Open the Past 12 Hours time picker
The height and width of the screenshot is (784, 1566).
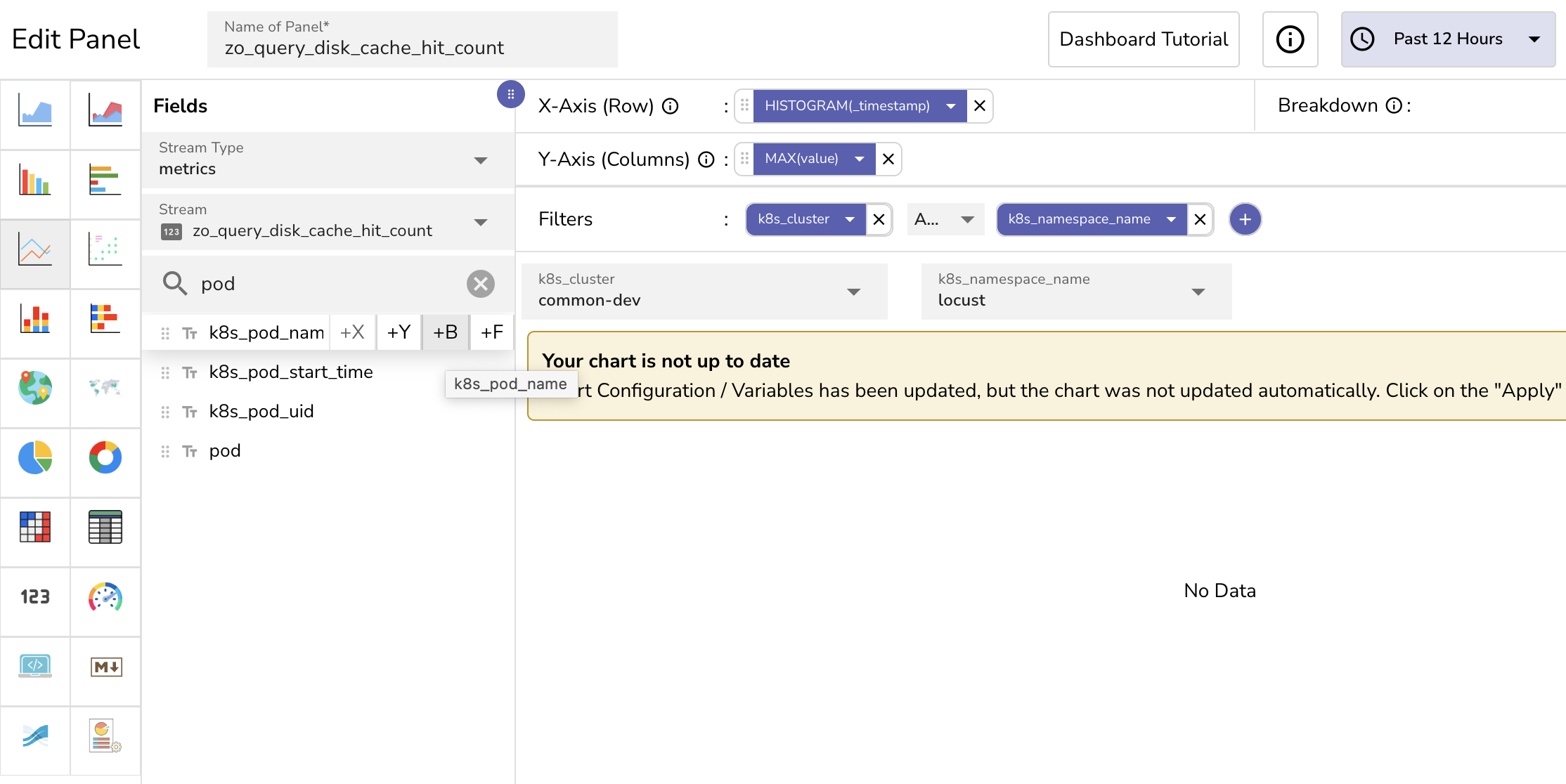[1447, 39]
